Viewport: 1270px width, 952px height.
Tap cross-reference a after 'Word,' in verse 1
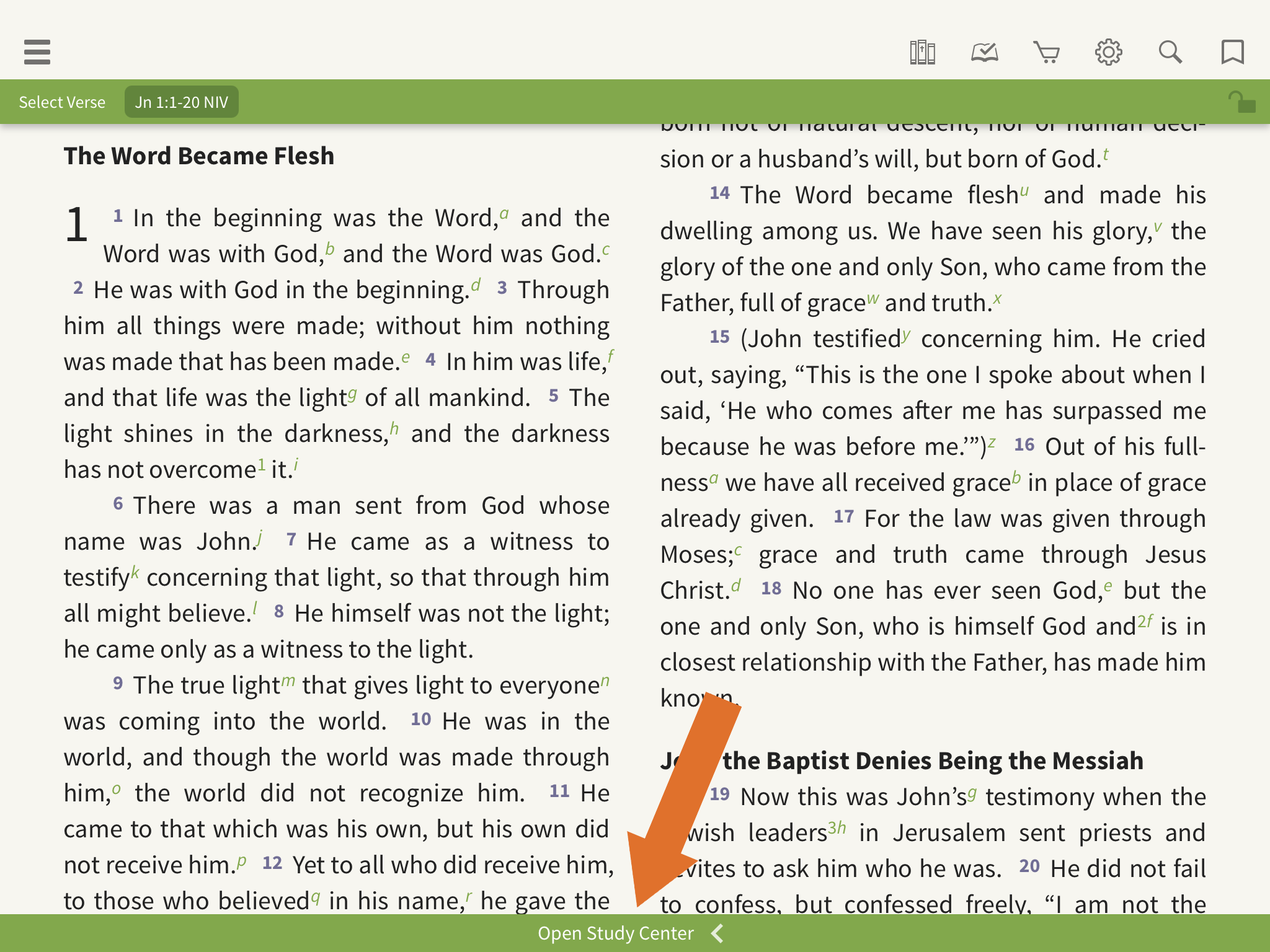504,214
